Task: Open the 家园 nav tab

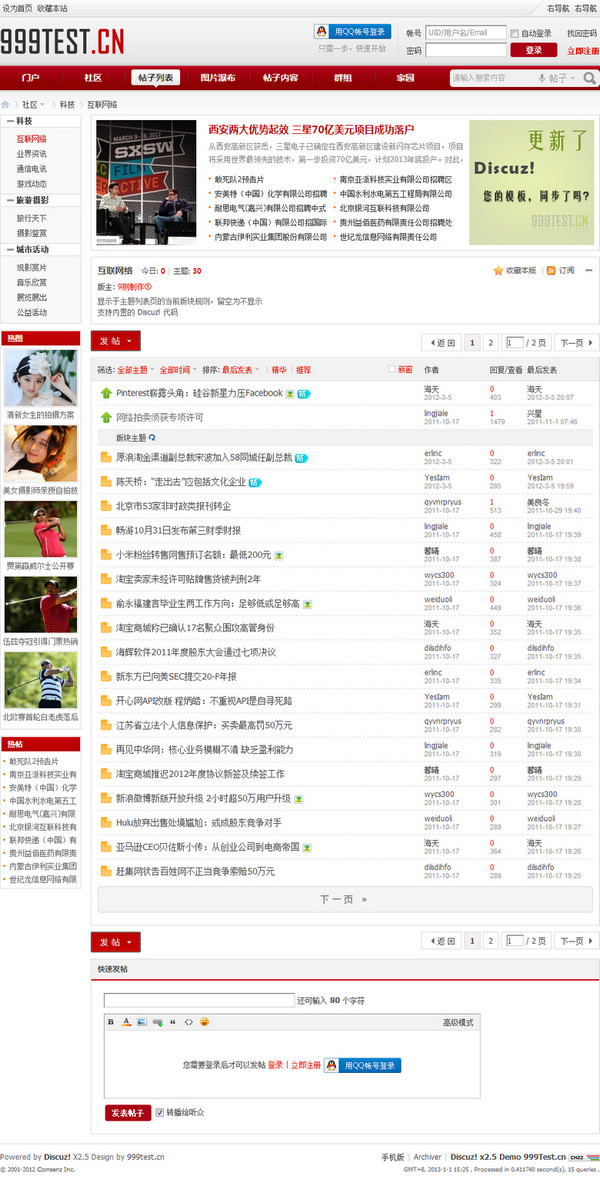Action: (405, 78)
